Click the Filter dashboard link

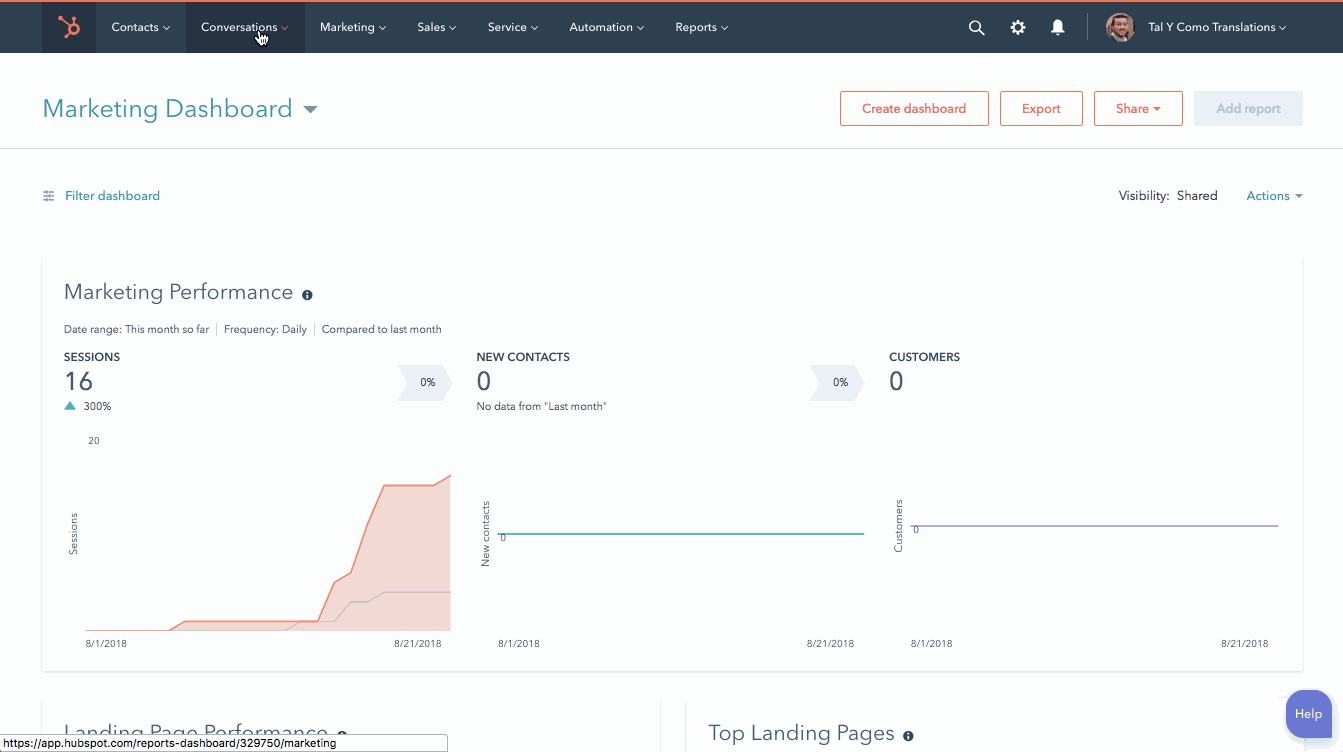click(x=112, y=196)
